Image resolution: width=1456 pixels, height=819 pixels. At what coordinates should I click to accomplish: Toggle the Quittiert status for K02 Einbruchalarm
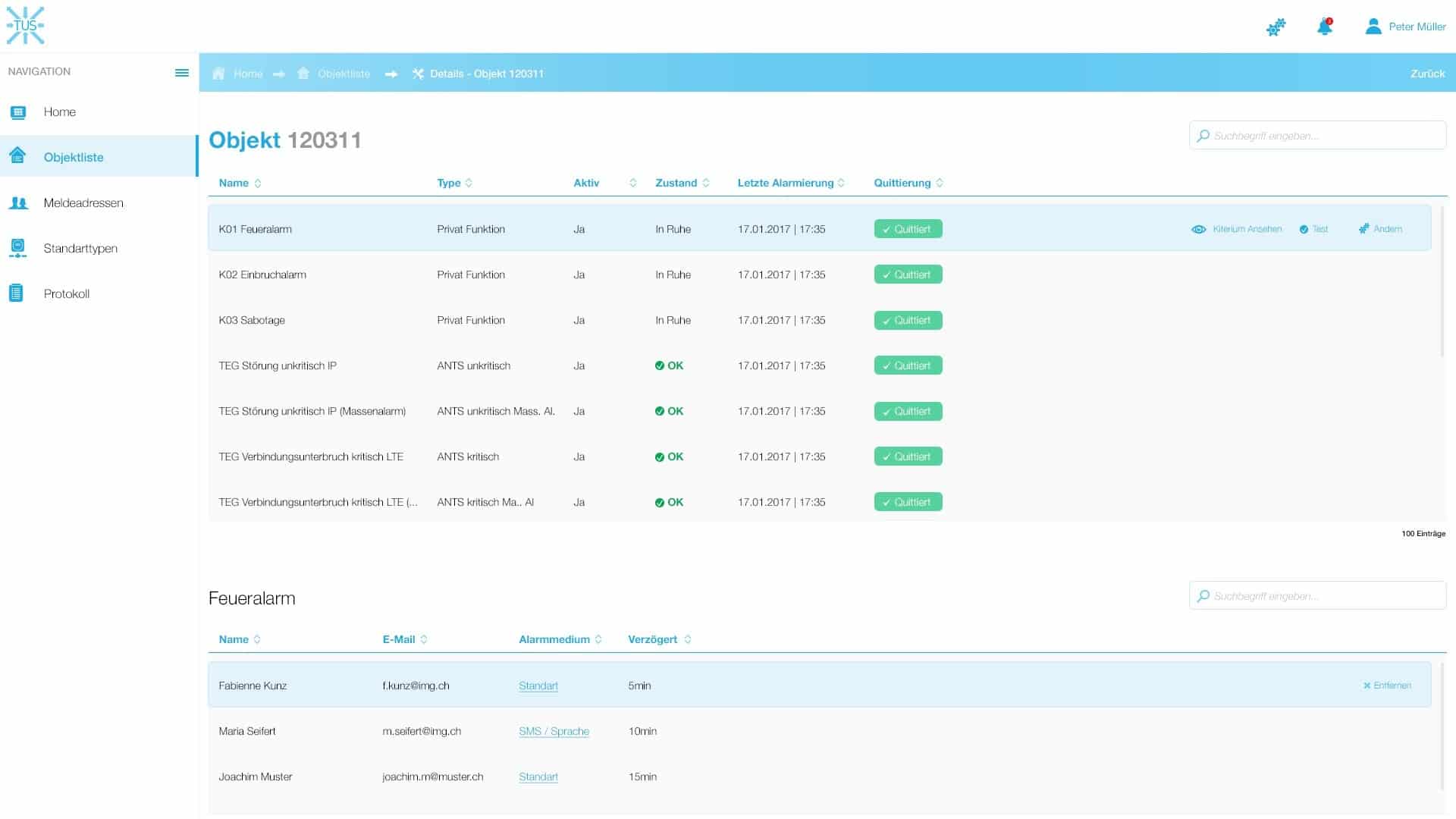pyautogui.click(x=908, y=275)
